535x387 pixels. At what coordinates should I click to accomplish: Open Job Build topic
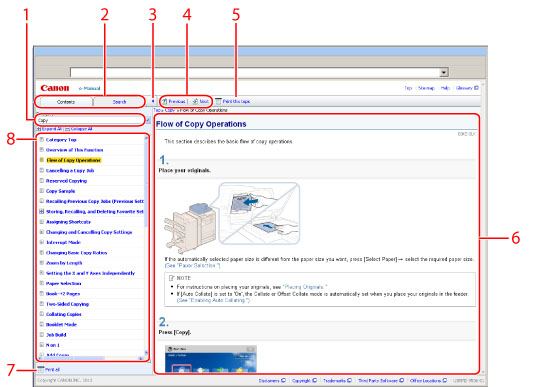(x=56, y=334)
